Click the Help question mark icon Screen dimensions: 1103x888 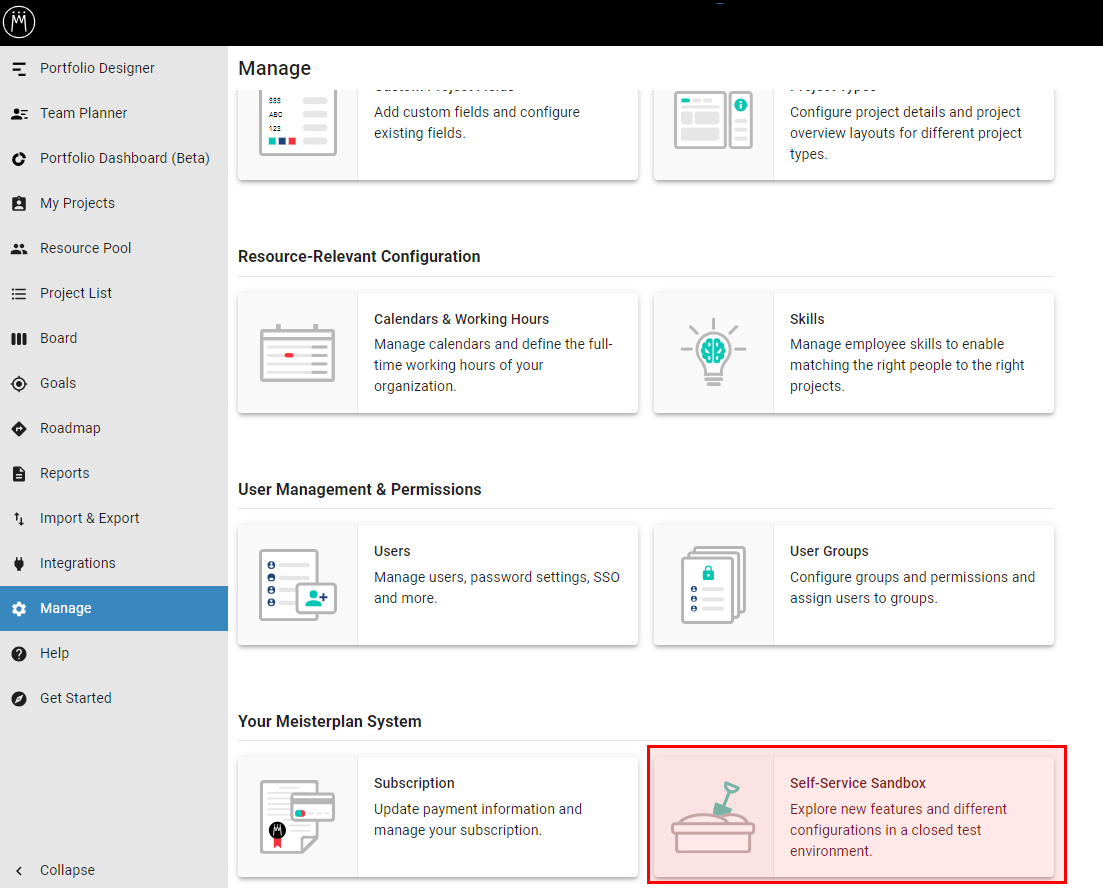(19, 654)
